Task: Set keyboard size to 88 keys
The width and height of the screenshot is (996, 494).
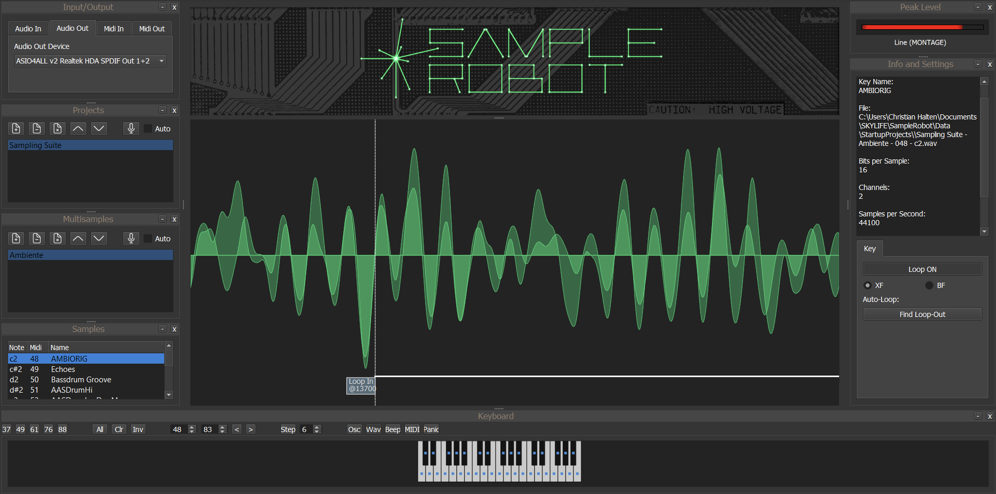Action: [62, 429]
